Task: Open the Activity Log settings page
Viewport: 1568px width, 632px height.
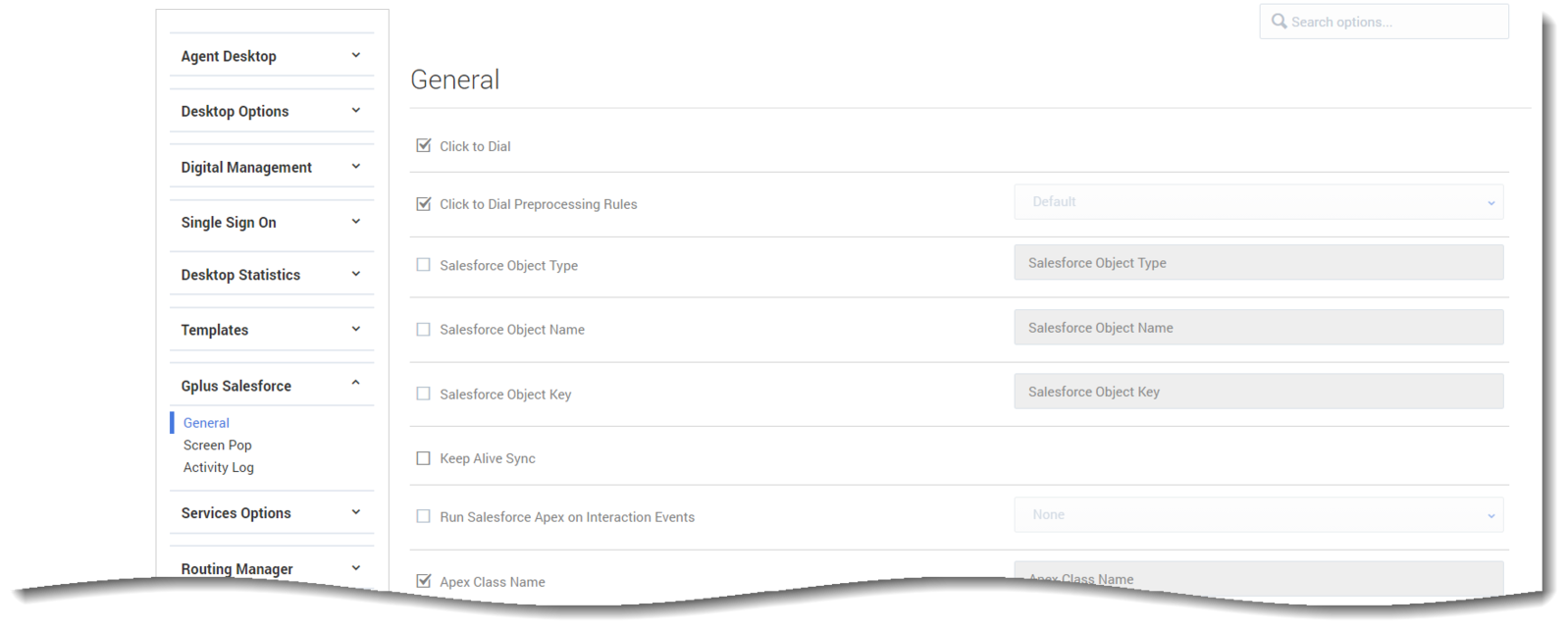Action: (218, 468)
